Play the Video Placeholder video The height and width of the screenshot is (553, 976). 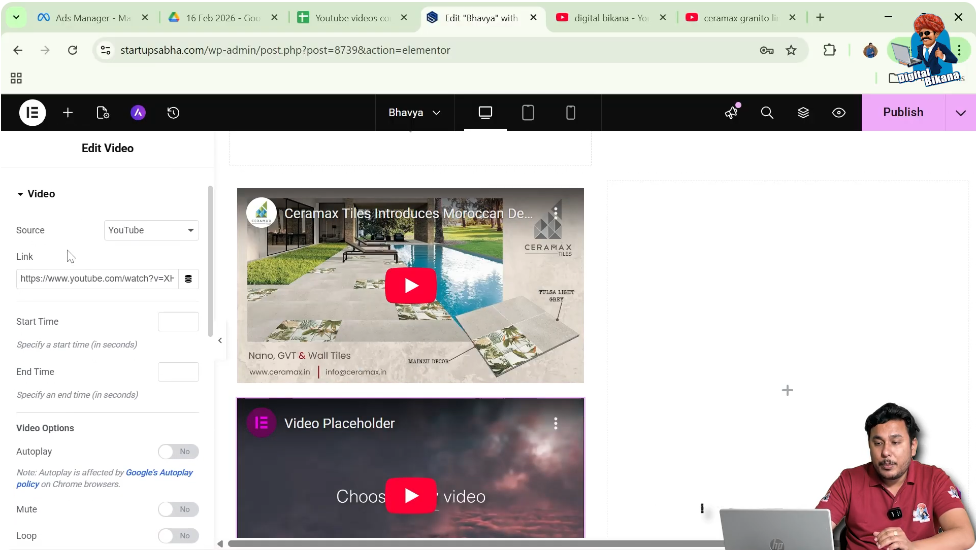click(x=411, y=495)
